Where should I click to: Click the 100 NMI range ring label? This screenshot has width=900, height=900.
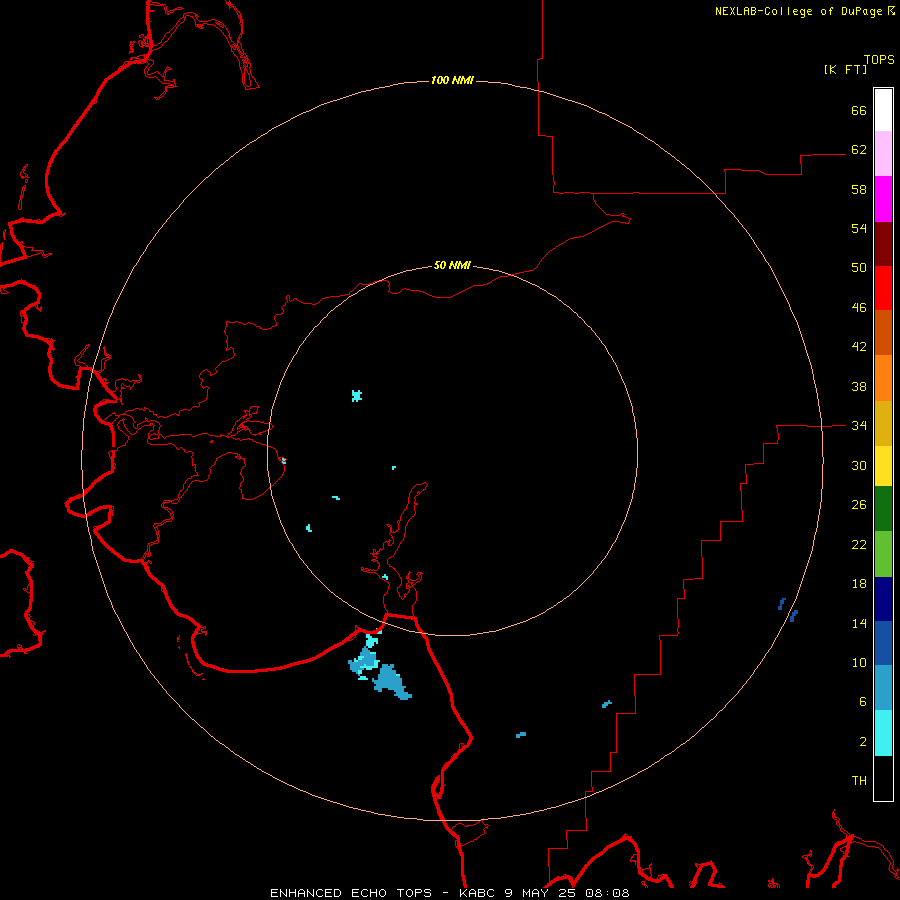click(x=452, y=80)
